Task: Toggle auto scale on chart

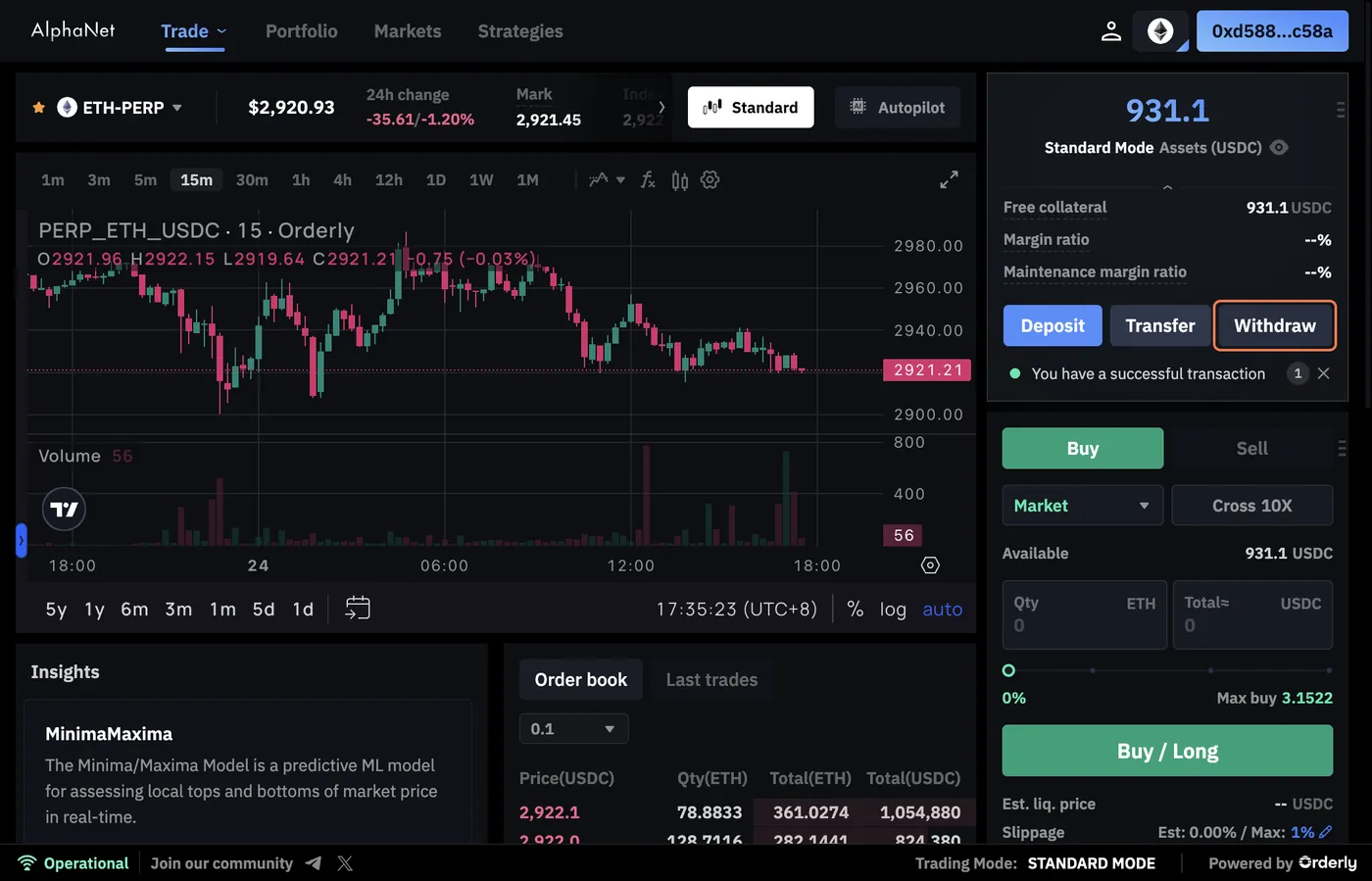Action: [943, 610]
